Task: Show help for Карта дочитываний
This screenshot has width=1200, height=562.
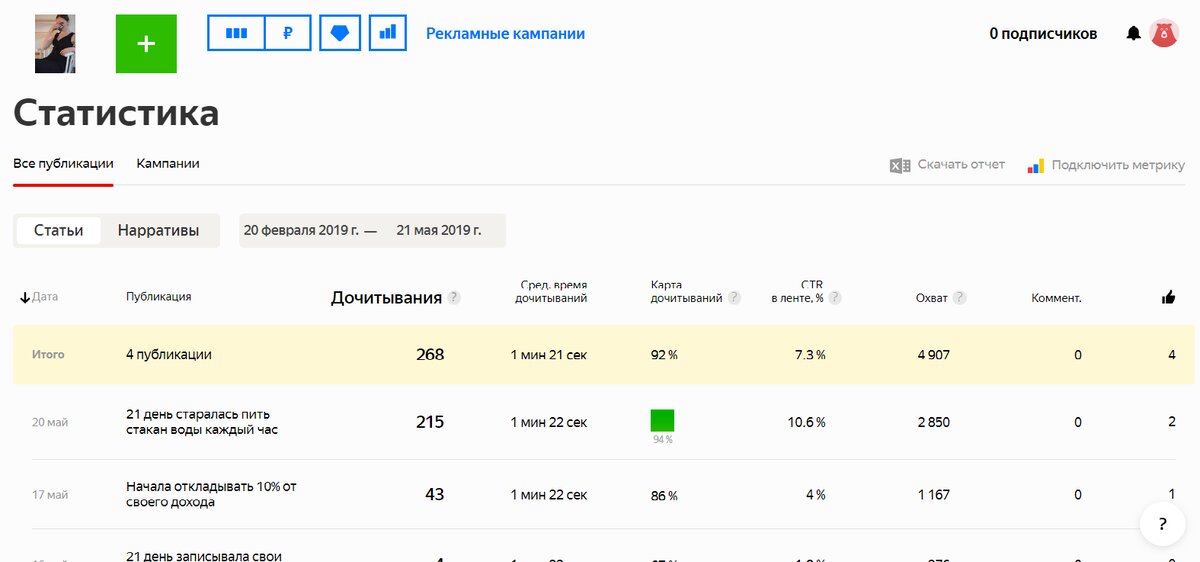Action: [734, 298]
